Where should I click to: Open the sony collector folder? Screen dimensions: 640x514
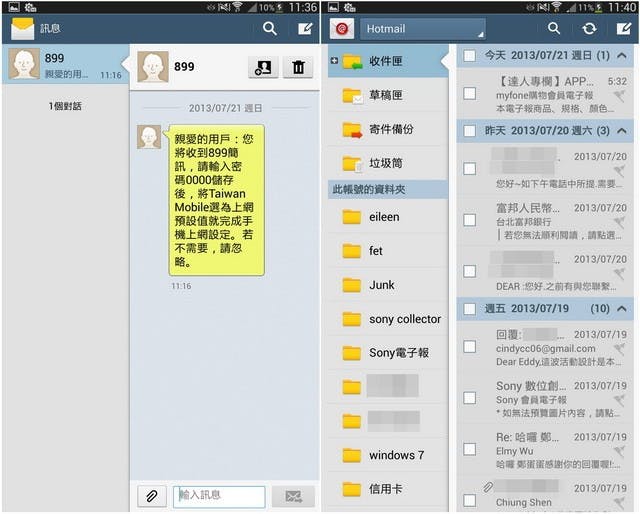pos(388,319)
